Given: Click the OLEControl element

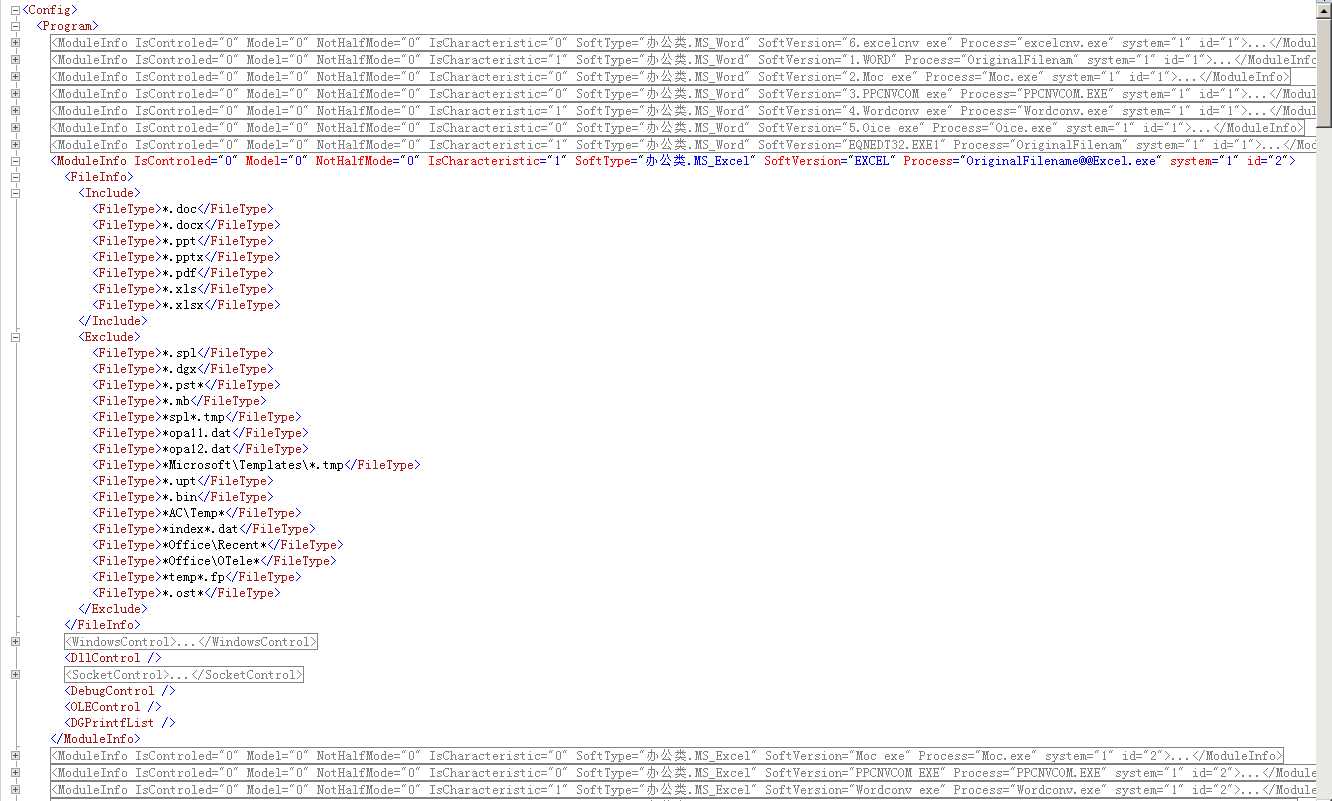Looking at the screenshot, I should tap(113, 707).
